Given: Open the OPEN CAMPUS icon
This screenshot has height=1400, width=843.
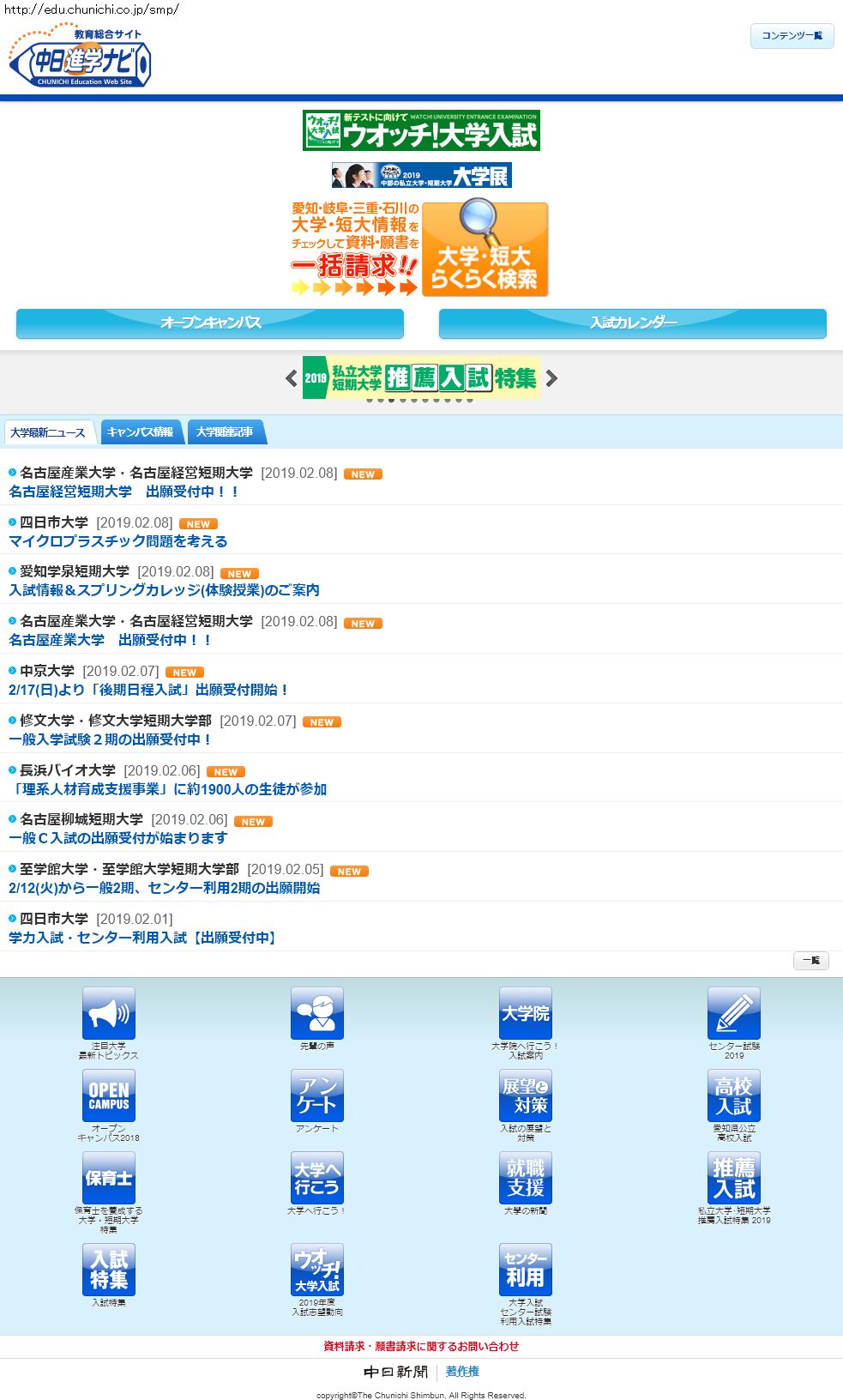Looking at the screenshot, I should point(109,1095).
